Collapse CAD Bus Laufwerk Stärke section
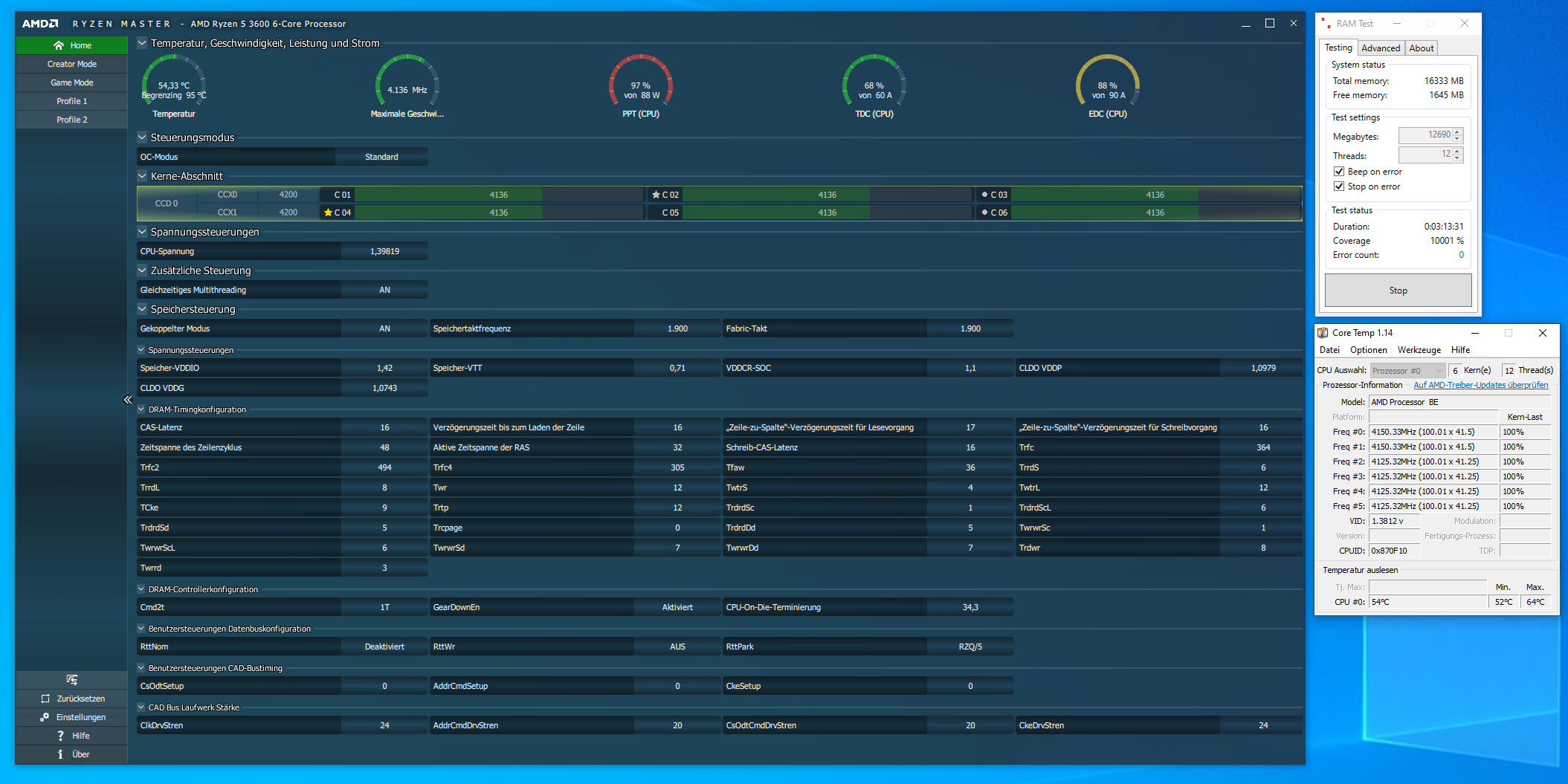Image resolution: width=1568 pixels, height=784 pixels. [x=141, y=707]
